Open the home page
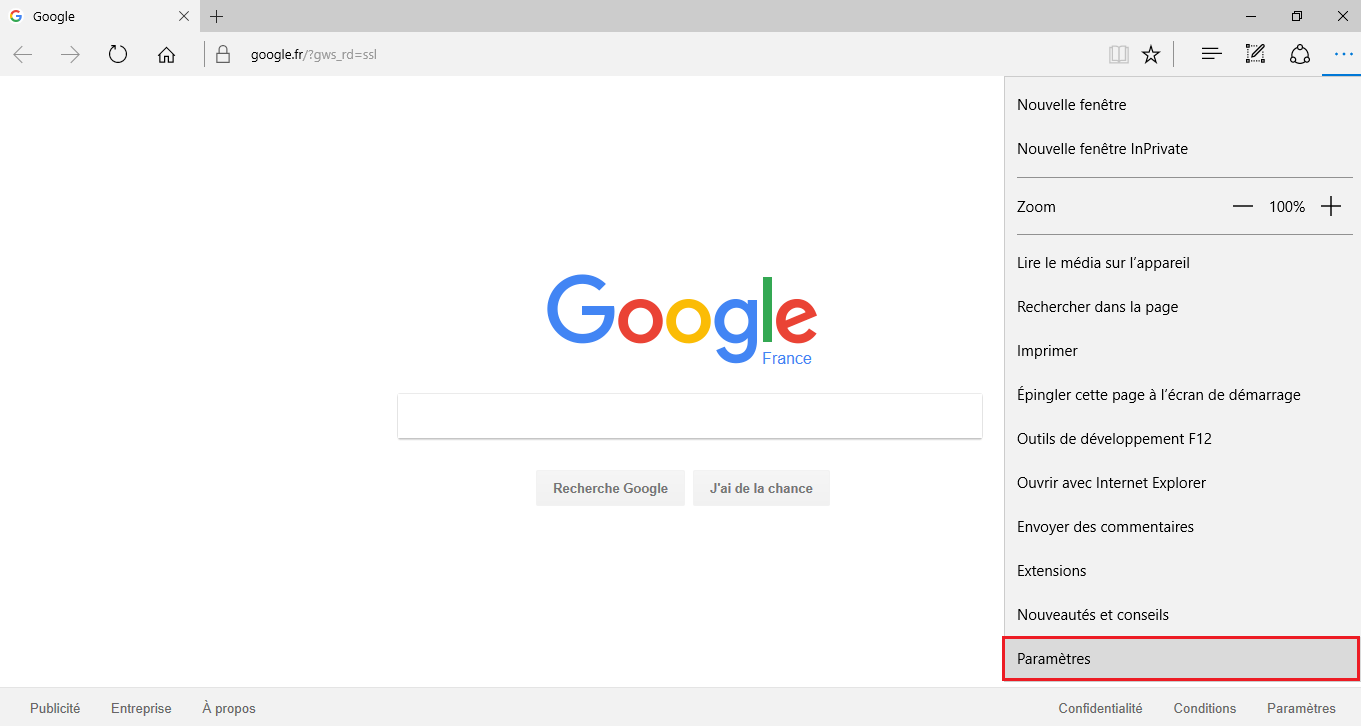 [166, 54]
